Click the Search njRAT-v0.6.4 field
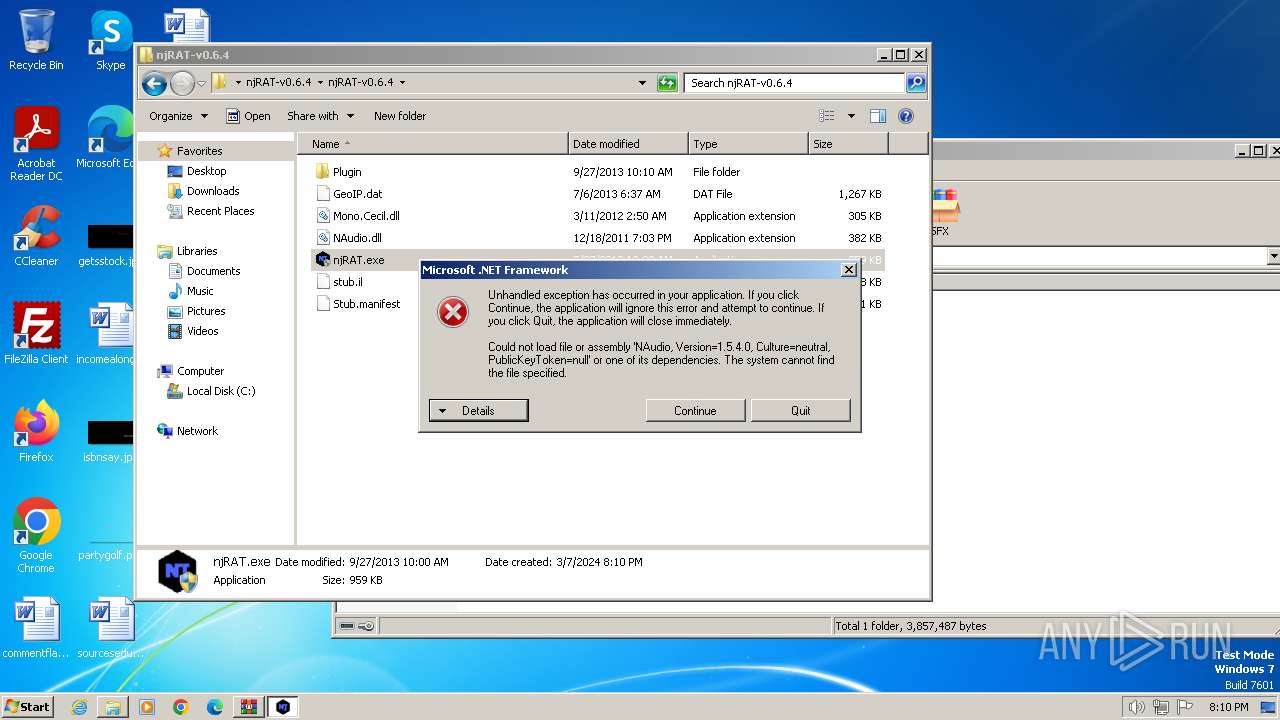1280x720 pixels. (x=795, y=83)
